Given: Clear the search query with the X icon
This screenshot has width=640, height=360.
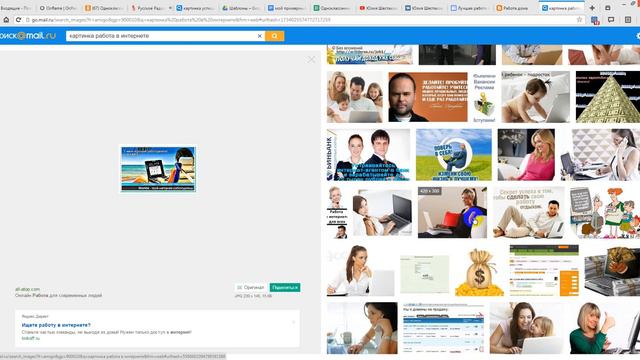Looking at the screenshot, I should 260,36.
